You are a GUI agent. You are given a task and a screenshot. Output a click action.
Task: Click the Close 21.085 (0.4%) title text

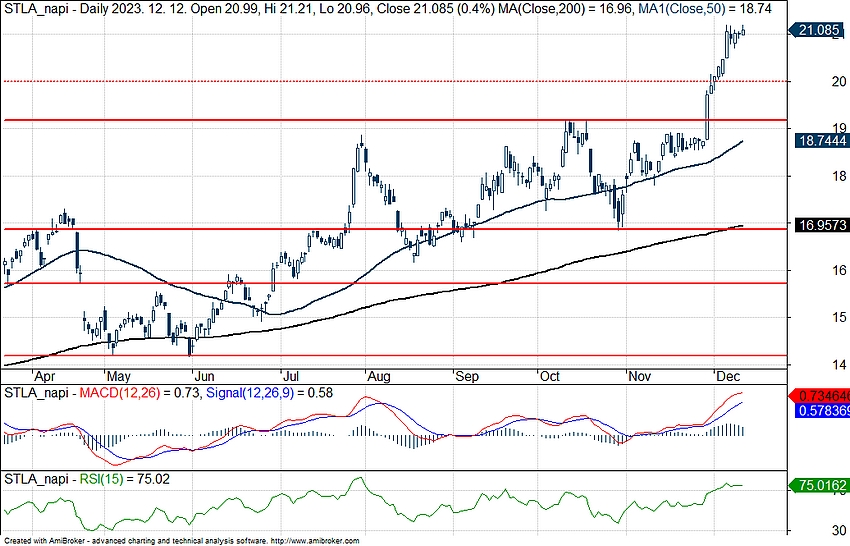pos(434,9)
